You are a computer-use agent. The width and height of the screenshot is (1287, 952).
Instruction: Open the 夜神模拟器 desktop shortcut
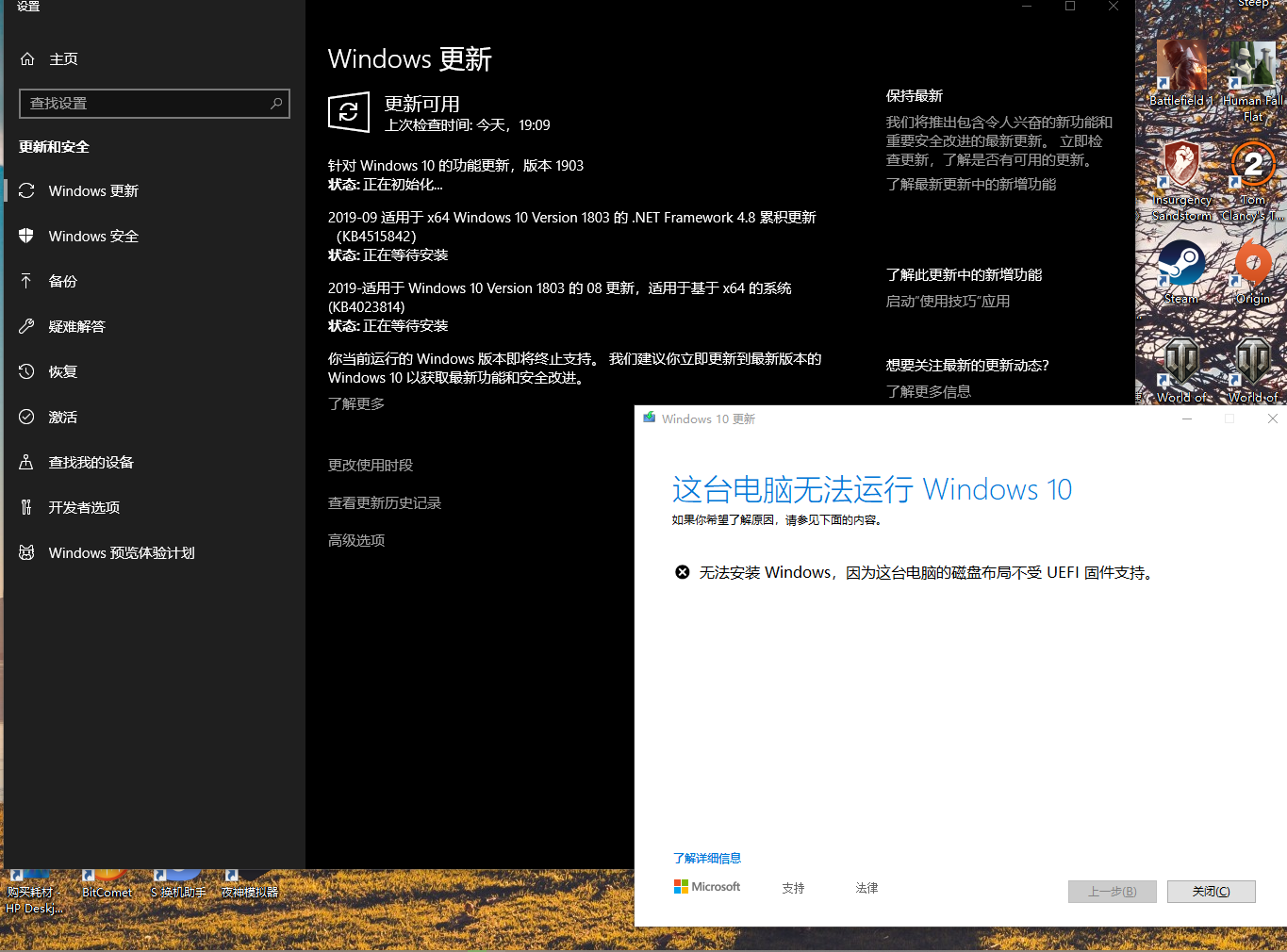(x=250, y=884)
